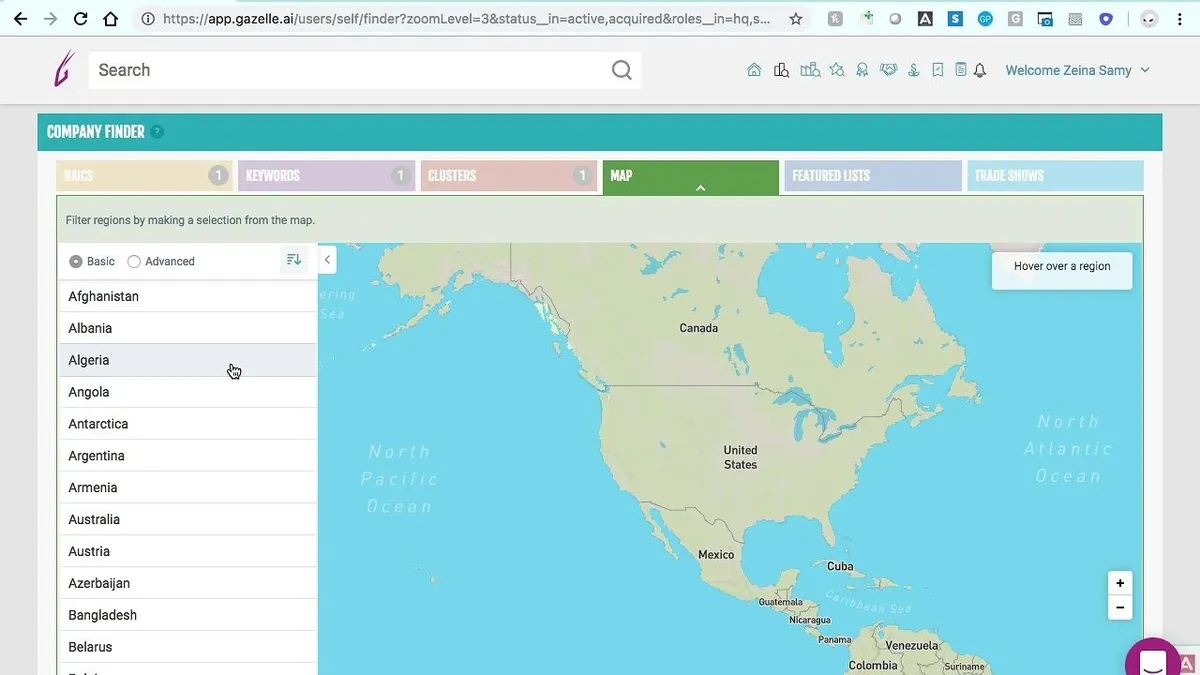This screenshot has height=675, width=1200.
Task: Click the Company Finder help question icon
Action: (x=157, y=132)
